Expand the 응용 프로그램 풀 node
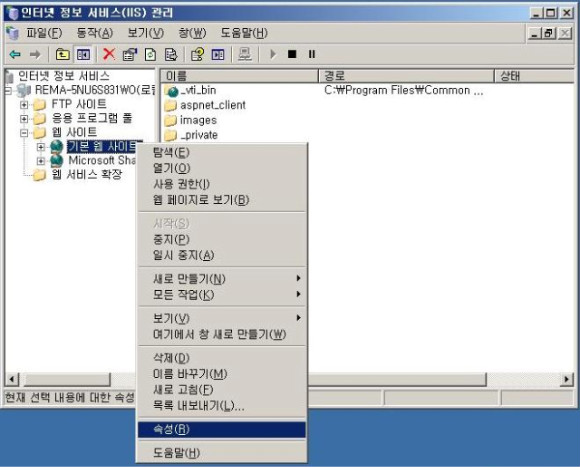 click(x=24, y=119)
